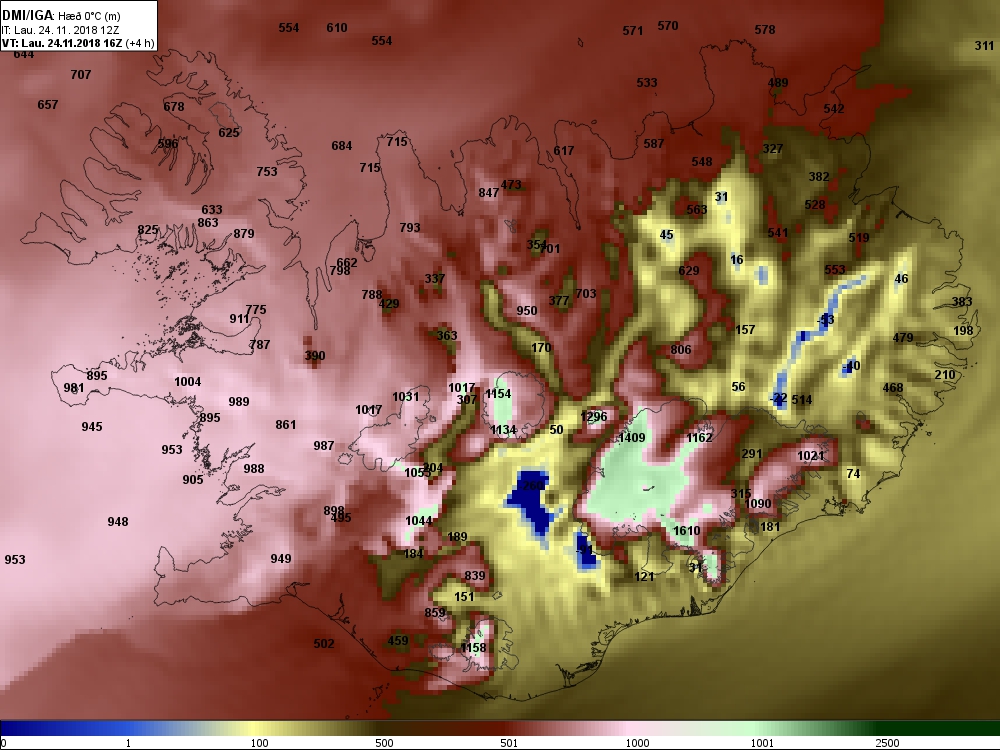Image resolution: width=1000 pixels, height=750 pixels.
Task: Click the map value "950"
Action: (526, 311)
